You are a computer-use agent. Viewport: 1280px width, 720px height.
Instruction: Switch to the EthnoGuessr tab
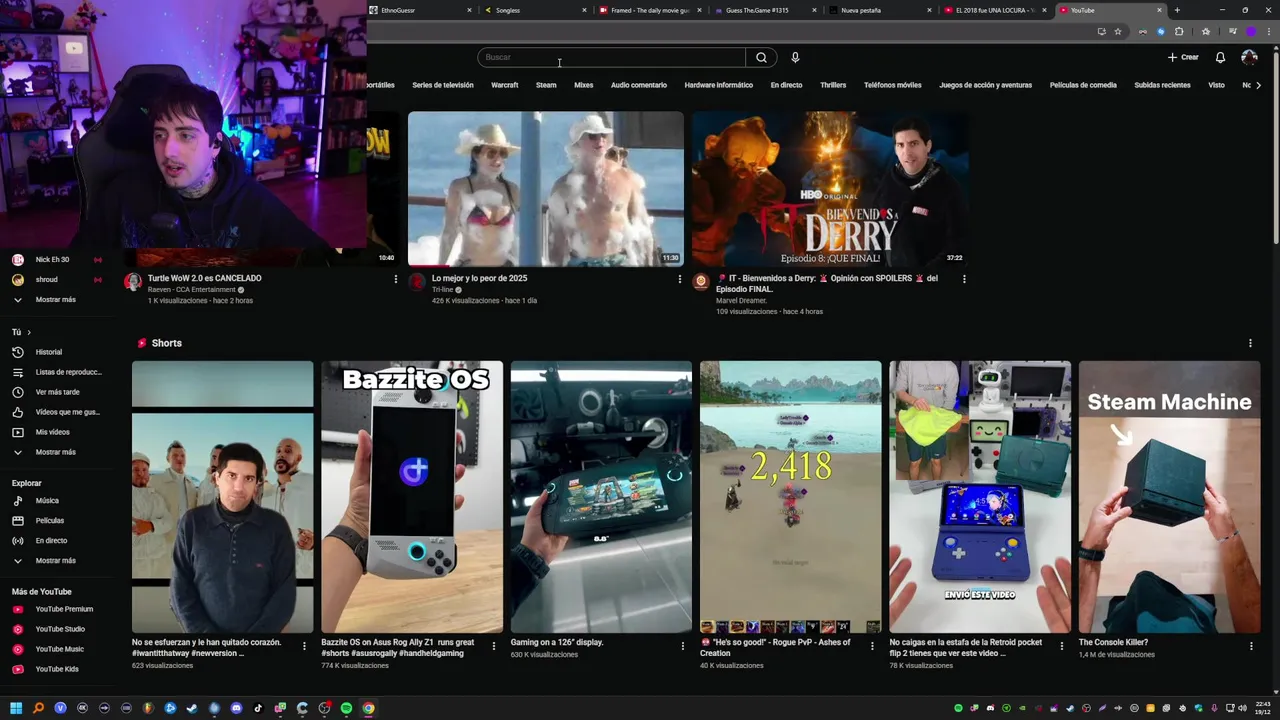pyautogui.click(x=420, y=10)
